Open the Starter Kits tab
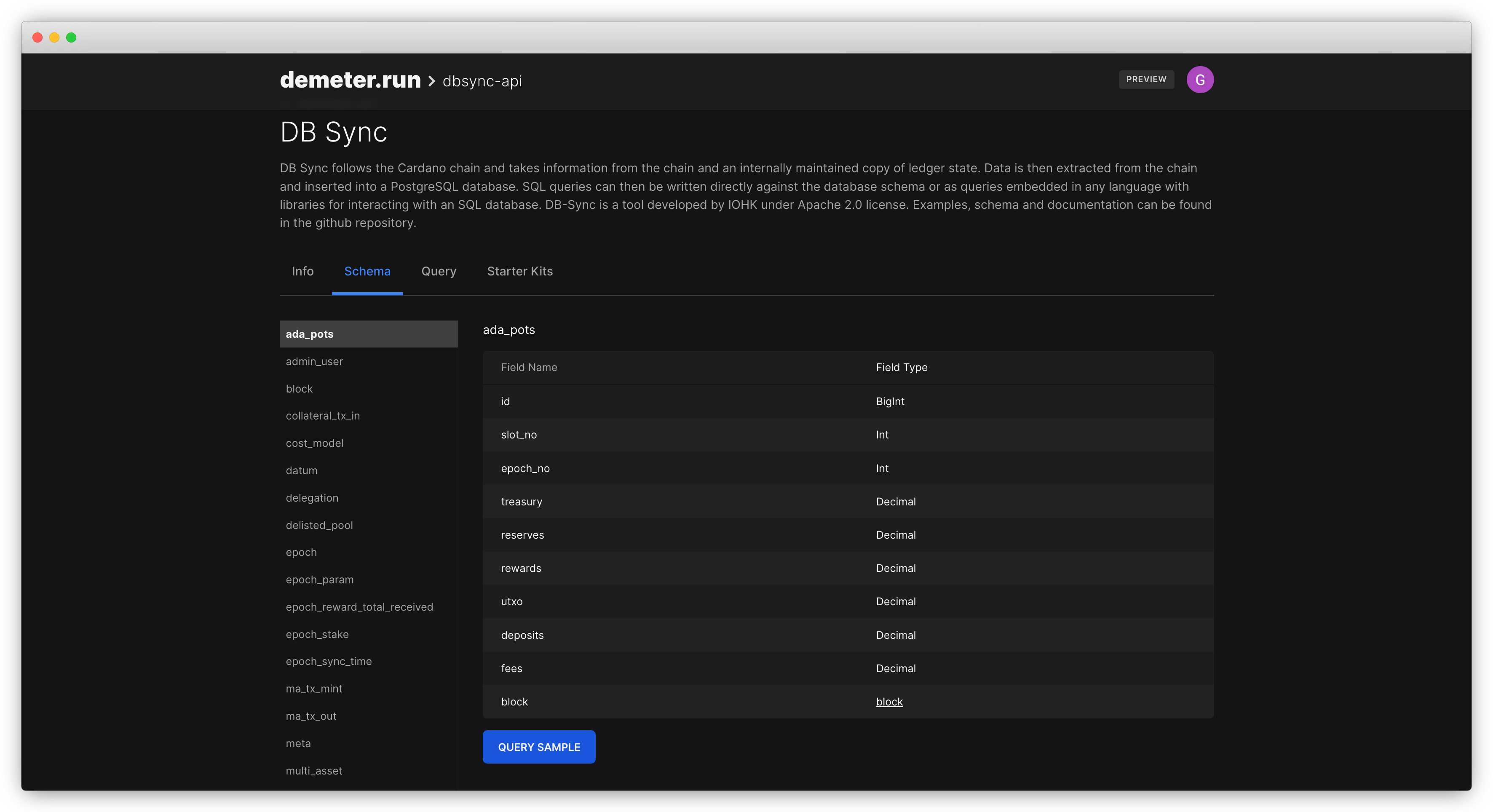1493x812 pixels. [519, 271]
